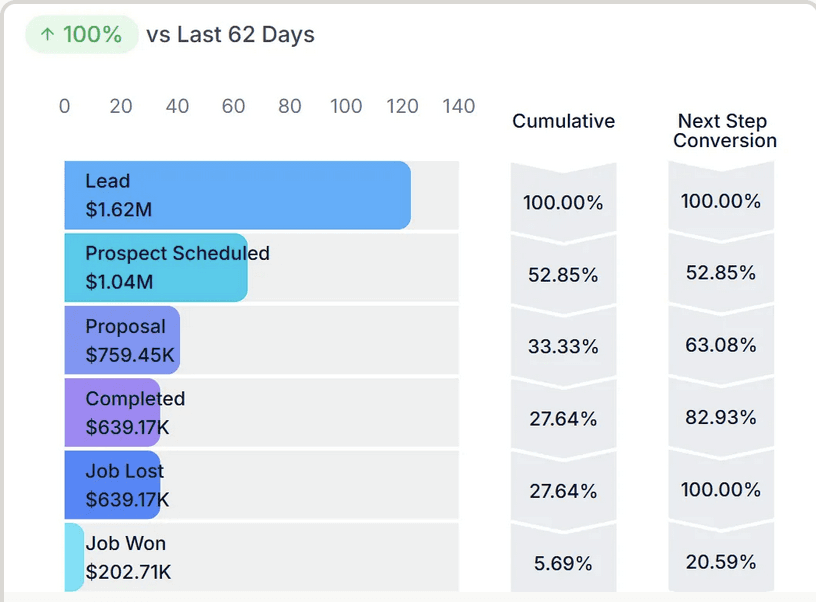Click the 33.33% cumulative value
The height and width of the screenshot is (602, 816).
(x=564, y=346)
